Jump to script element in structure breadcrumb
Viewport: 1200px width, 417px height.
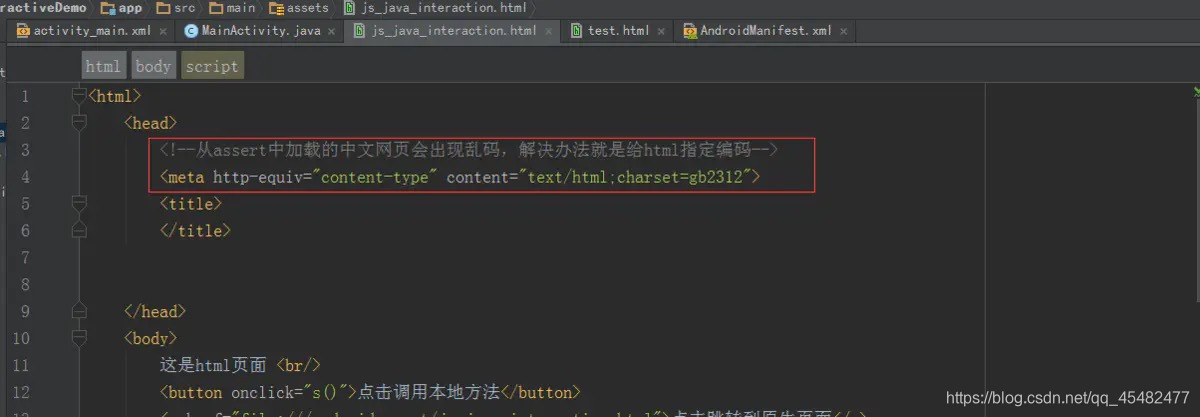coord(212,66)
